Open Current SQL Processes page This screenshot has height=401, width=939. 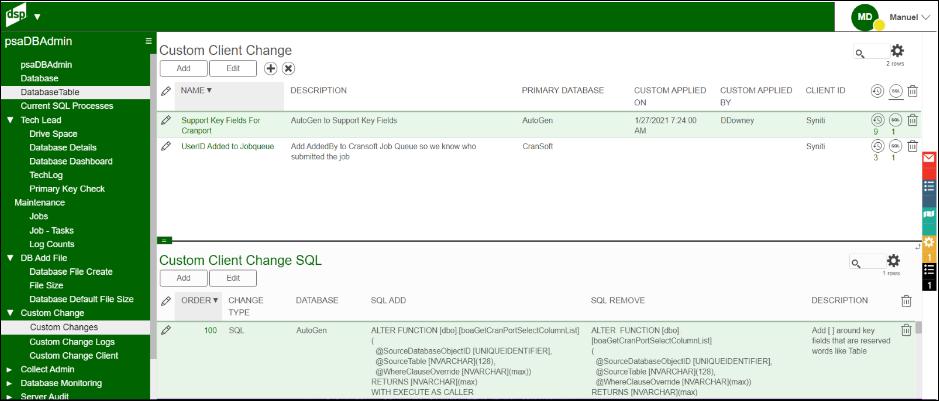[66, 106]
